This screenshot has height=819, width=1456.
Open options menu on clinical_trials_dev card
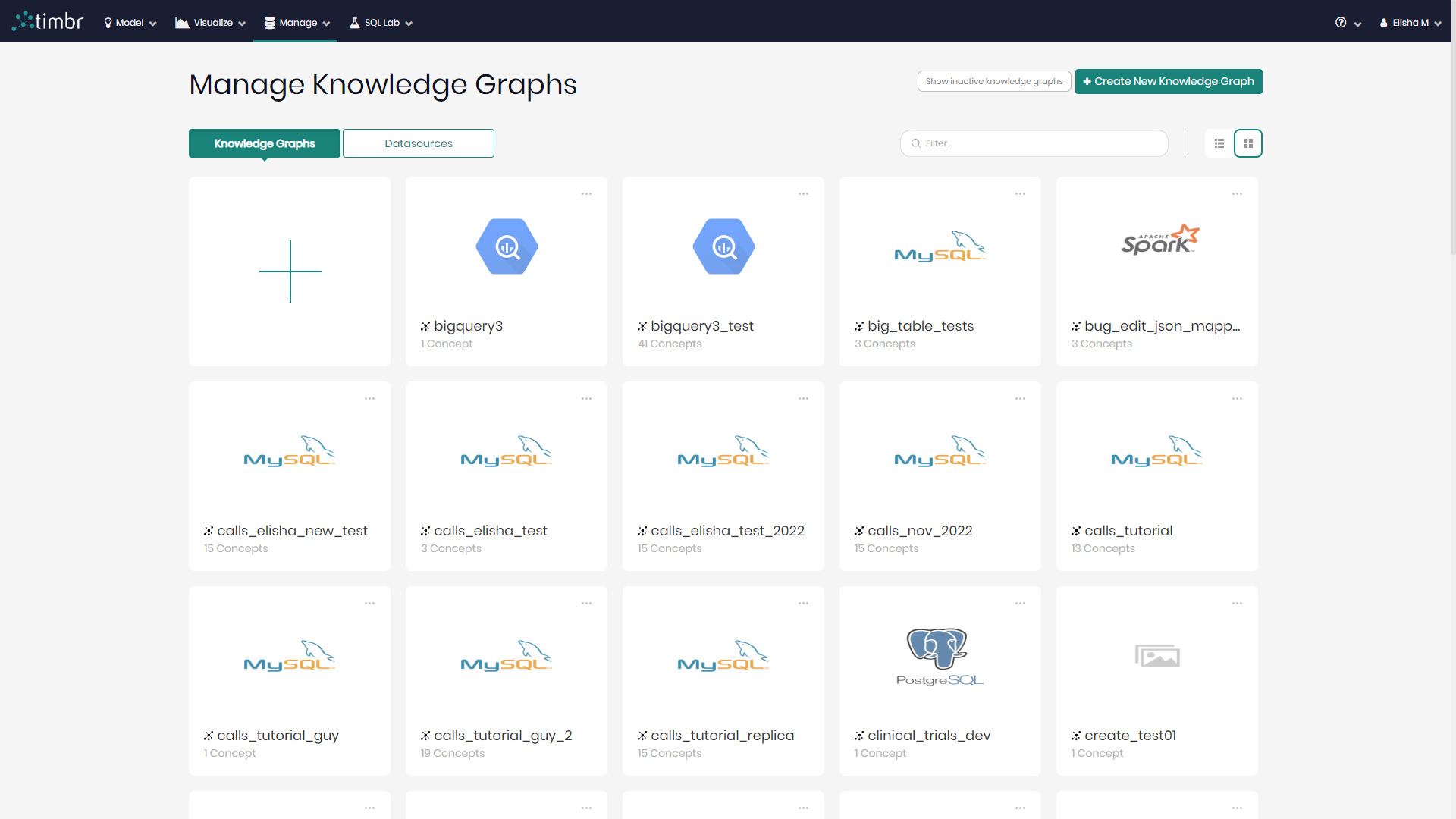(1020, 603)
